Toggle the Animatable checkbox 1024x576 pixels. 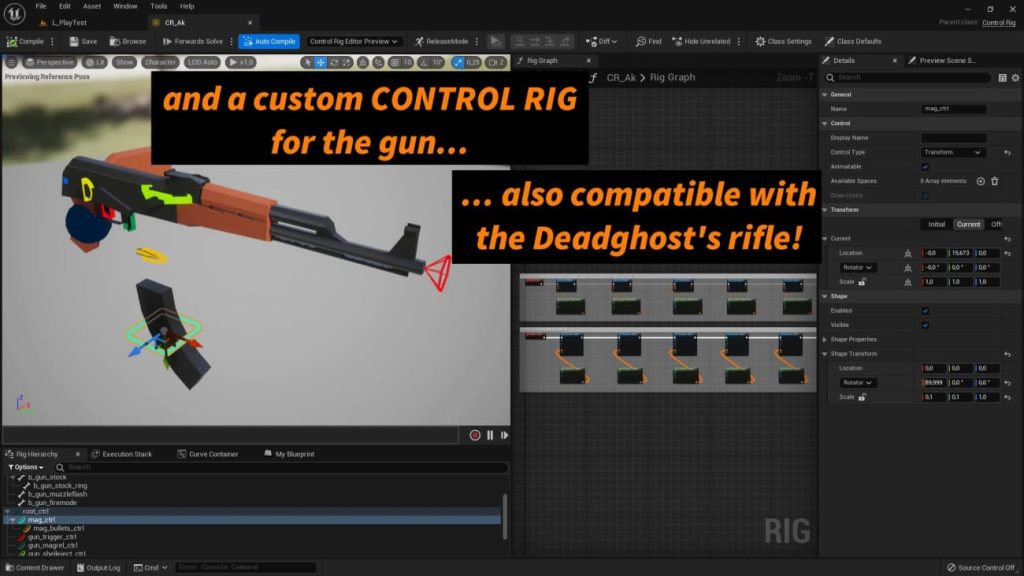[925, 167]
